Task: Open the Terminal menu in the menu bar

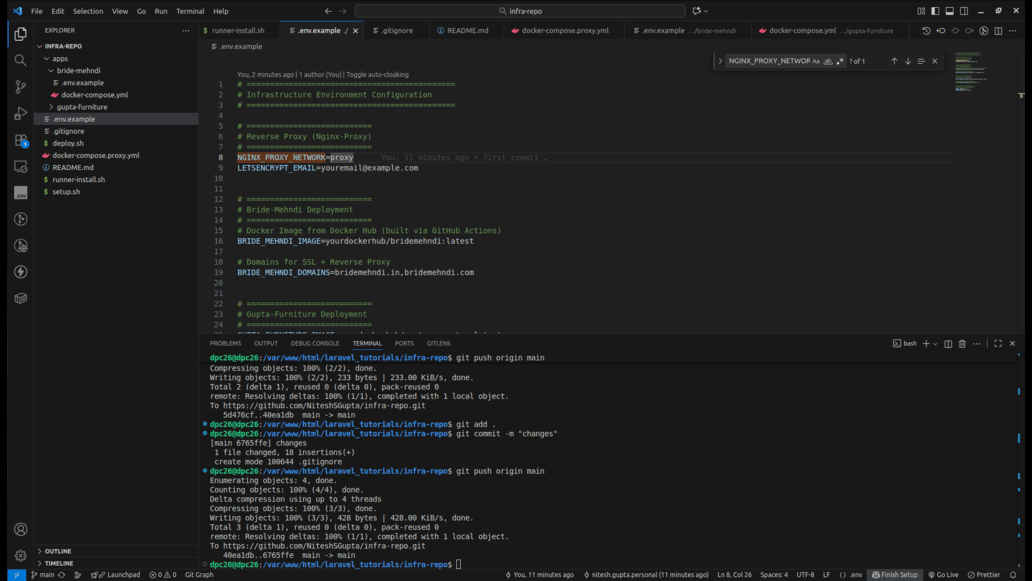Action: click(x=190, y=11)
